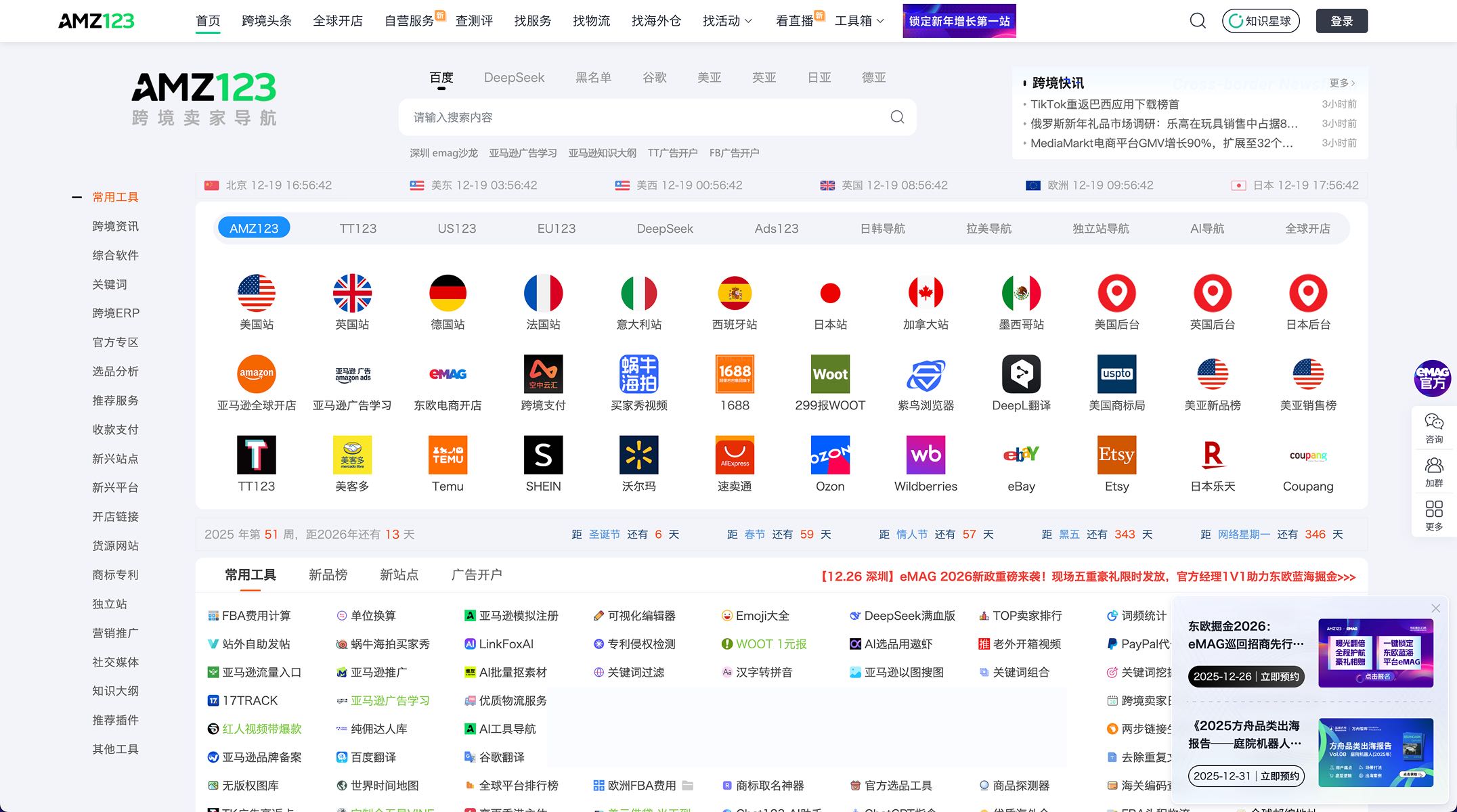Open the 东欧电商开店 eMAG icon
Screen dimensions: 1457x812
click(448, 374)
